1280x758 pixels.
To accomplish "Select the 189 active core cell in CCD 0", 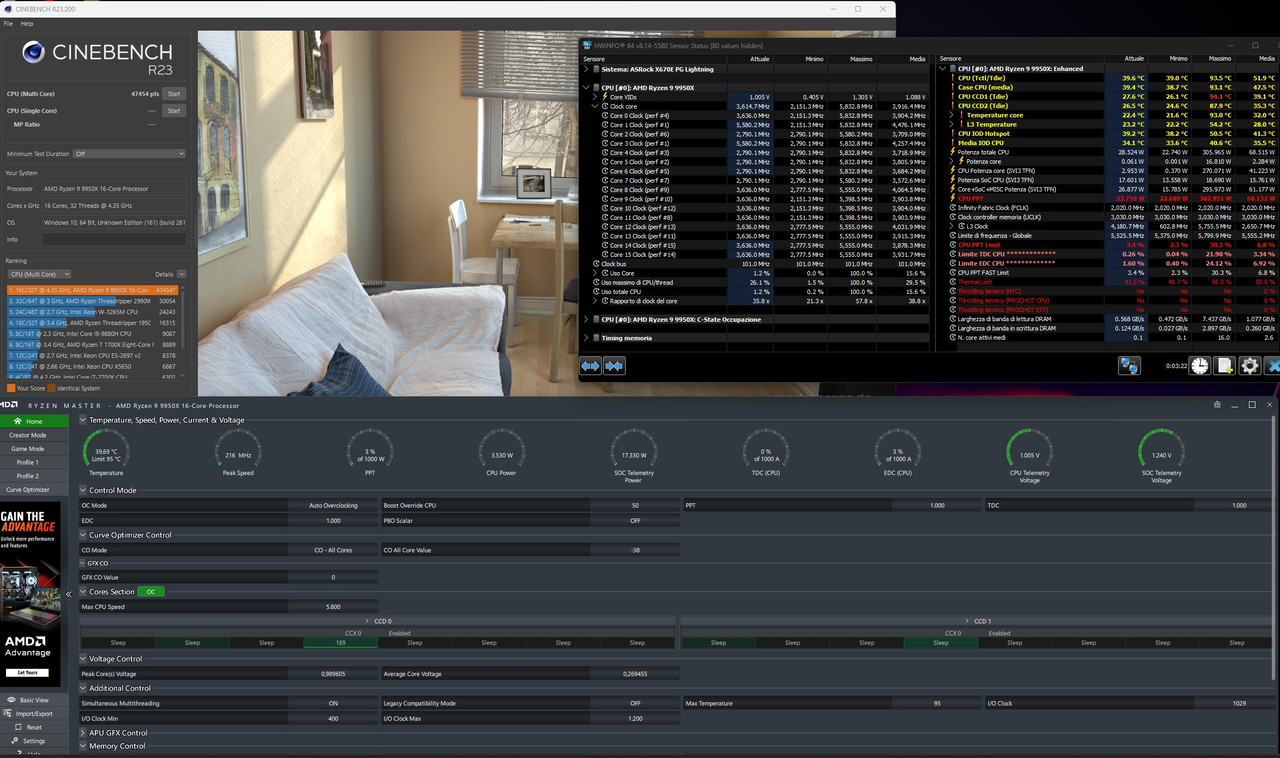I will coord(341,643).
